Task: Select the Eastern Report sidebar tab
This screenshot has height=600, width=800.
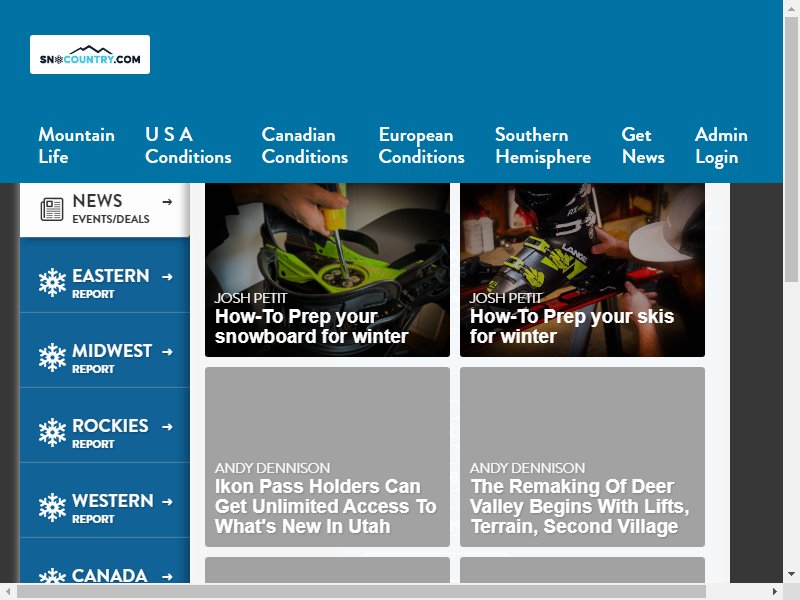Action: pyautogui.click(x=105, y=276)
